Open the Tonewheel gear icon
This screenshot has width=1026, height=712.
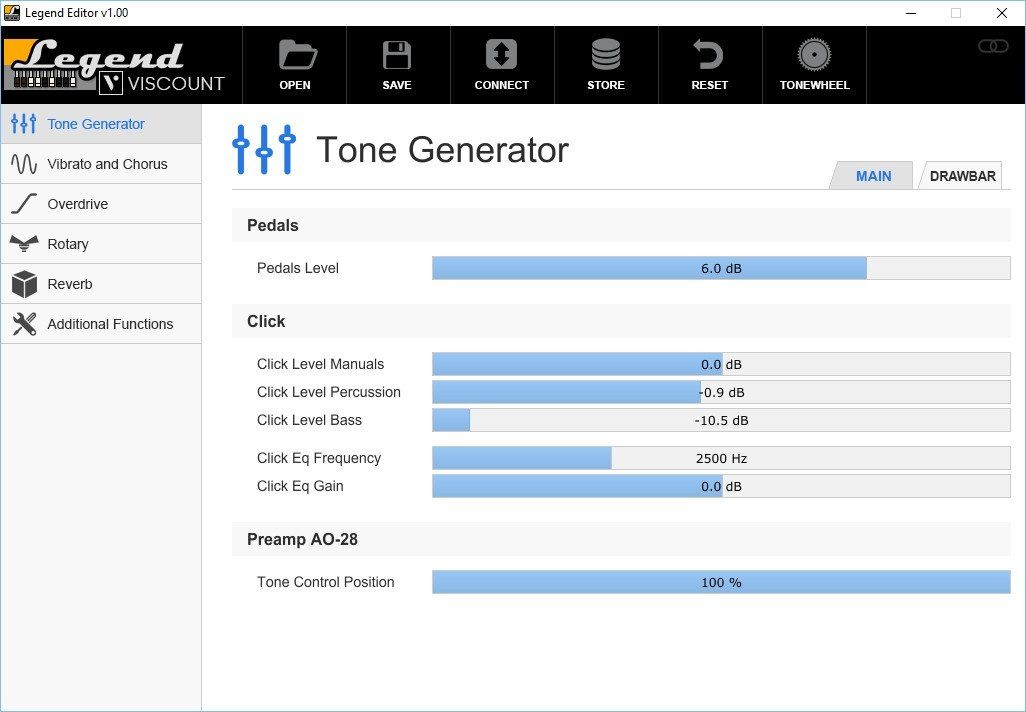pyautogui.click(x=814, y=55)
